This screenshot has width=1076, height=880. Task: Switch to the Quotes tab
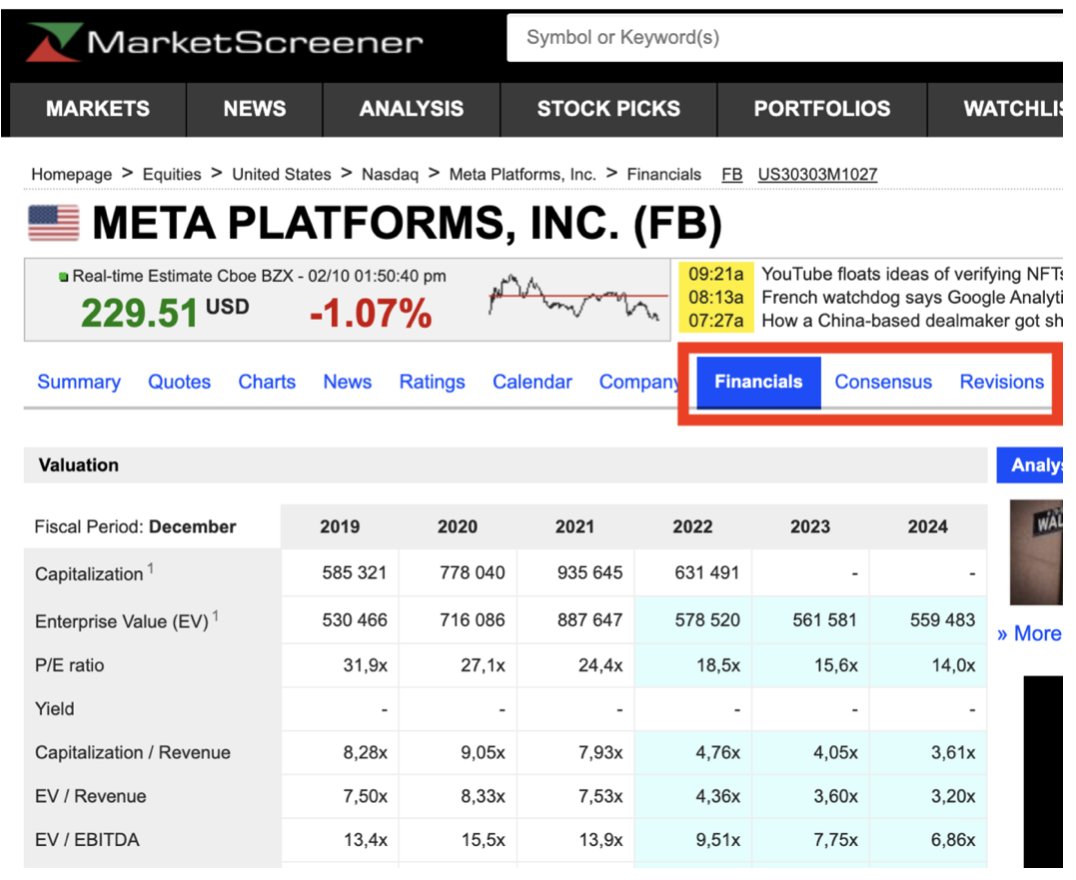(x=179, y=382)
